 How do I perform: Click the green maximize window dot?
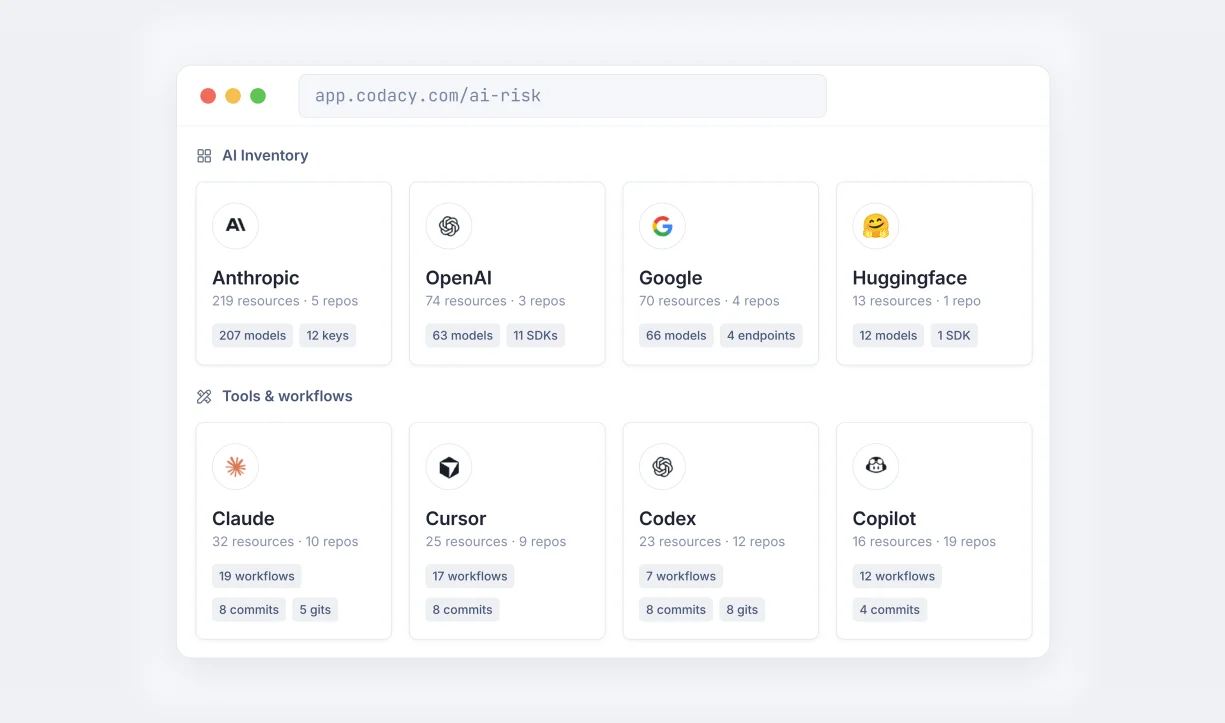258,96
